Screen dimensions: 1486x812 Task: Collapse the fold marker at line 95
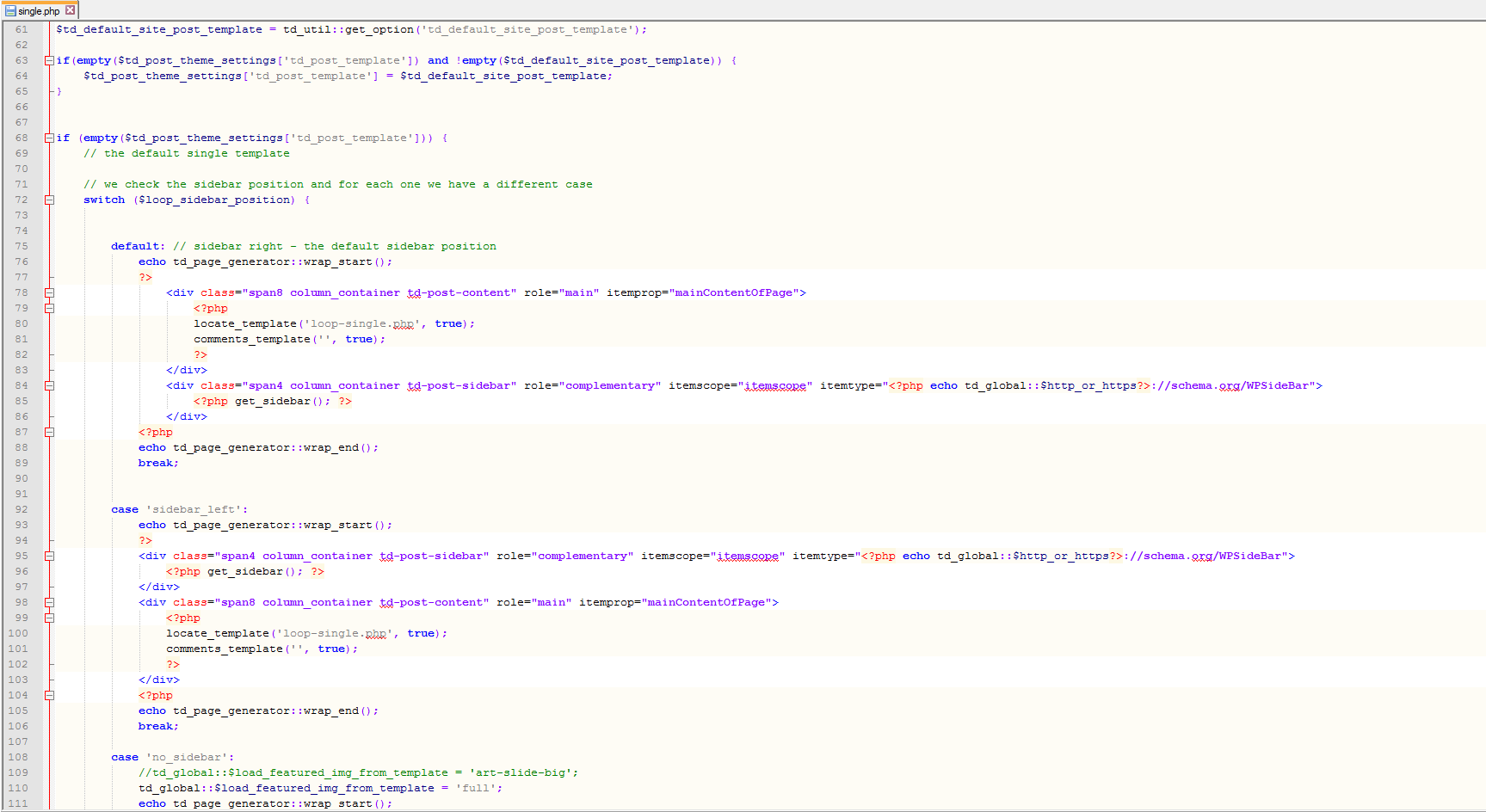coord(49,556)
